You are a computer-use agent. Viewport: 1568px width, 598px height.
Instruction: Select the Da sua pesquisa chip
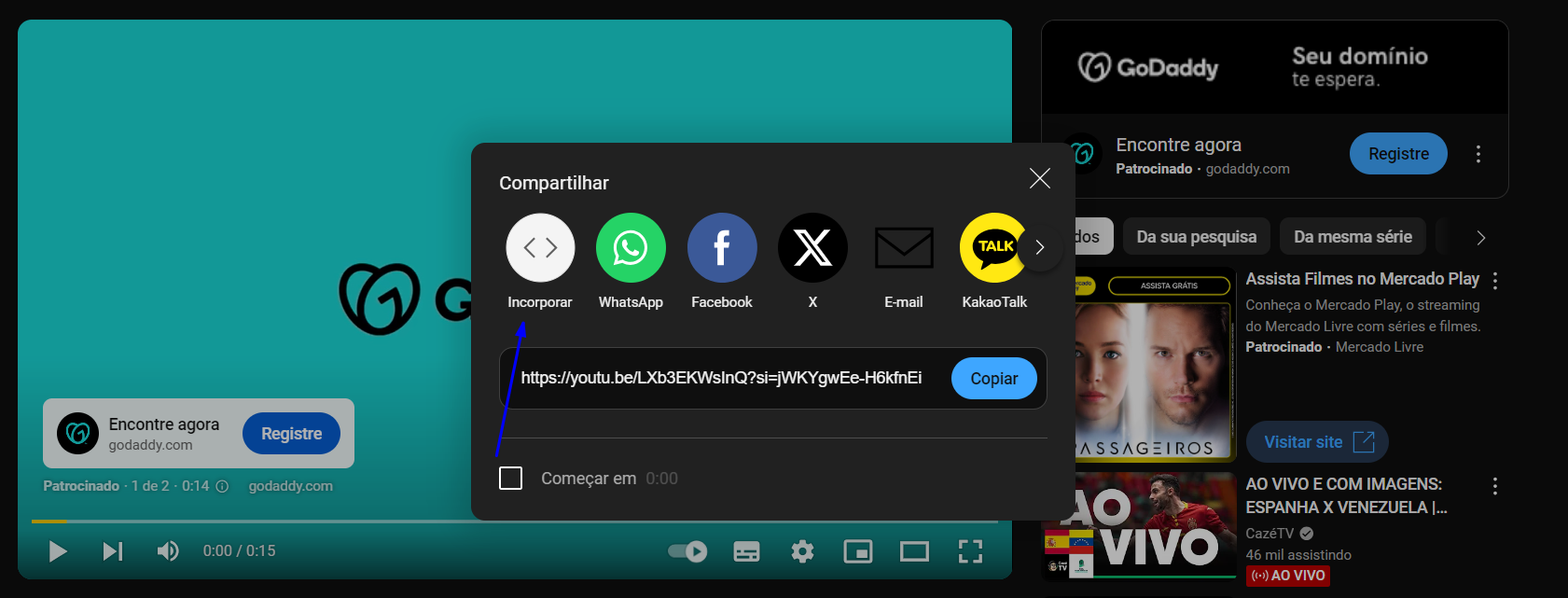[1196, 237]
